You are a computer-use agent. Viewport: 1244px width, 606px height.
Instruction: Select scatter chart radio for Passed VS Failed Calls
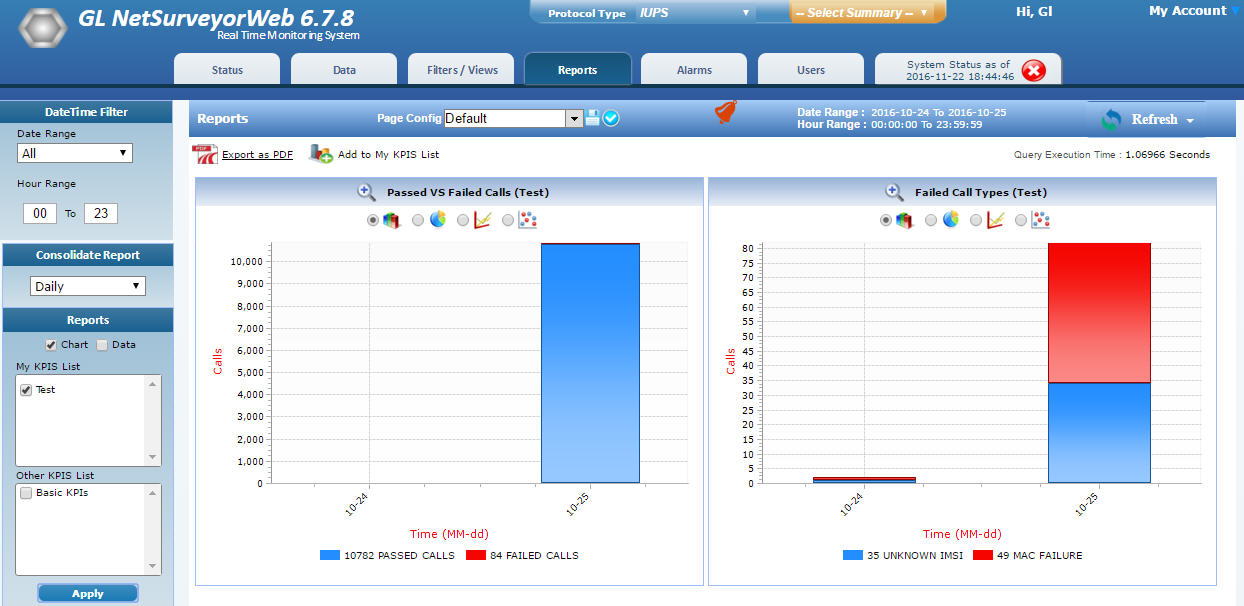click(508, 220)
